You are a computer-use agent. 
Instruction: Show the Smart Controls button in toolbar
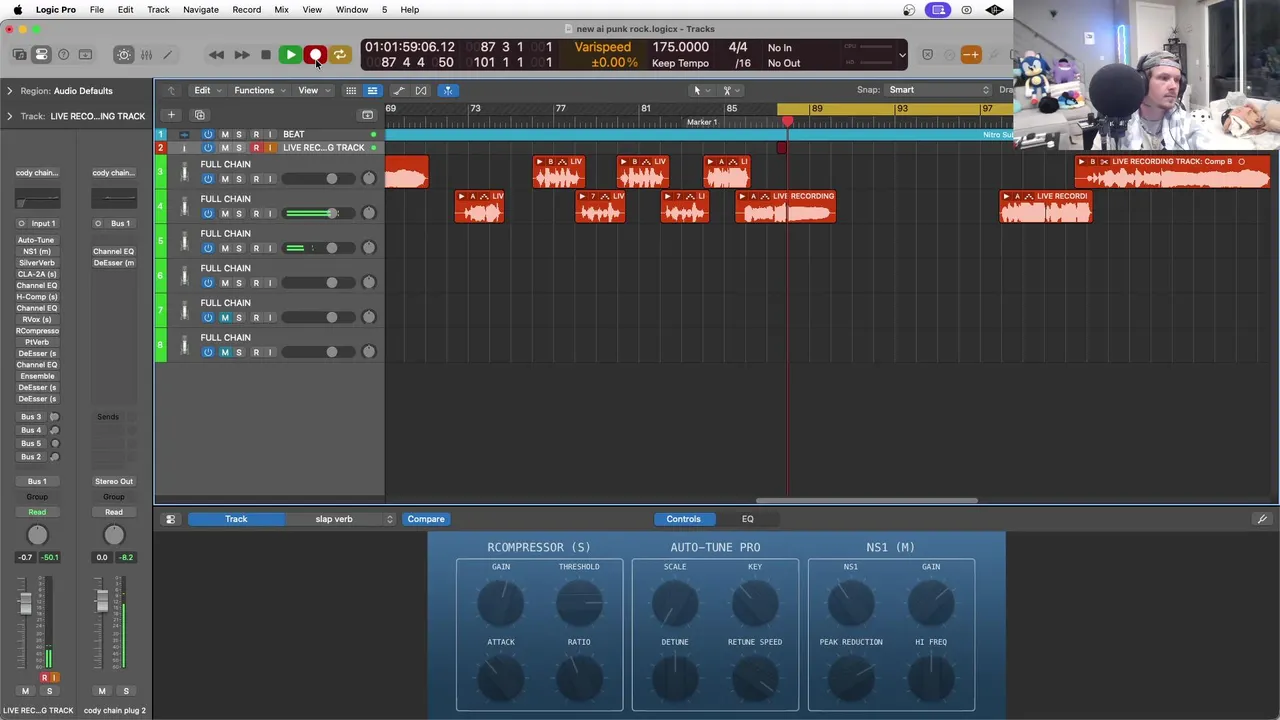click(x=123, y=55)
